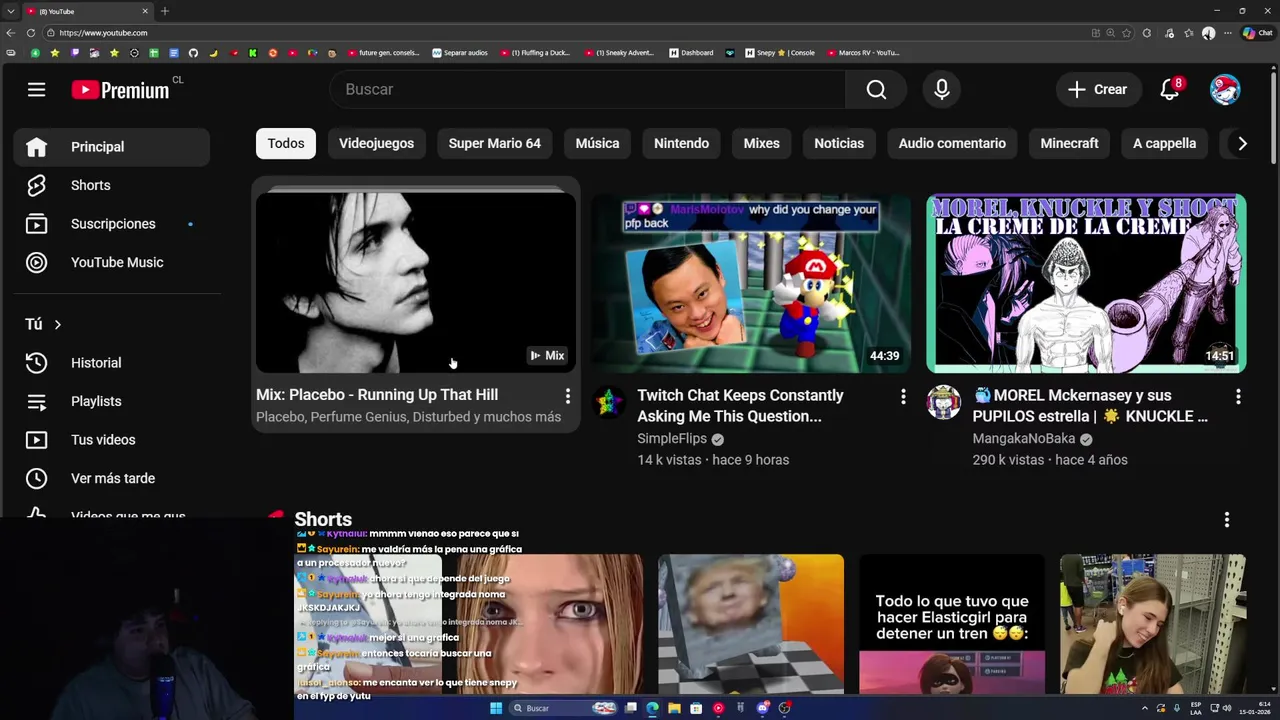This screenshot has height=720, width=1280.
Task: Open options for the MOREL video
Action: pos(1238,396)
